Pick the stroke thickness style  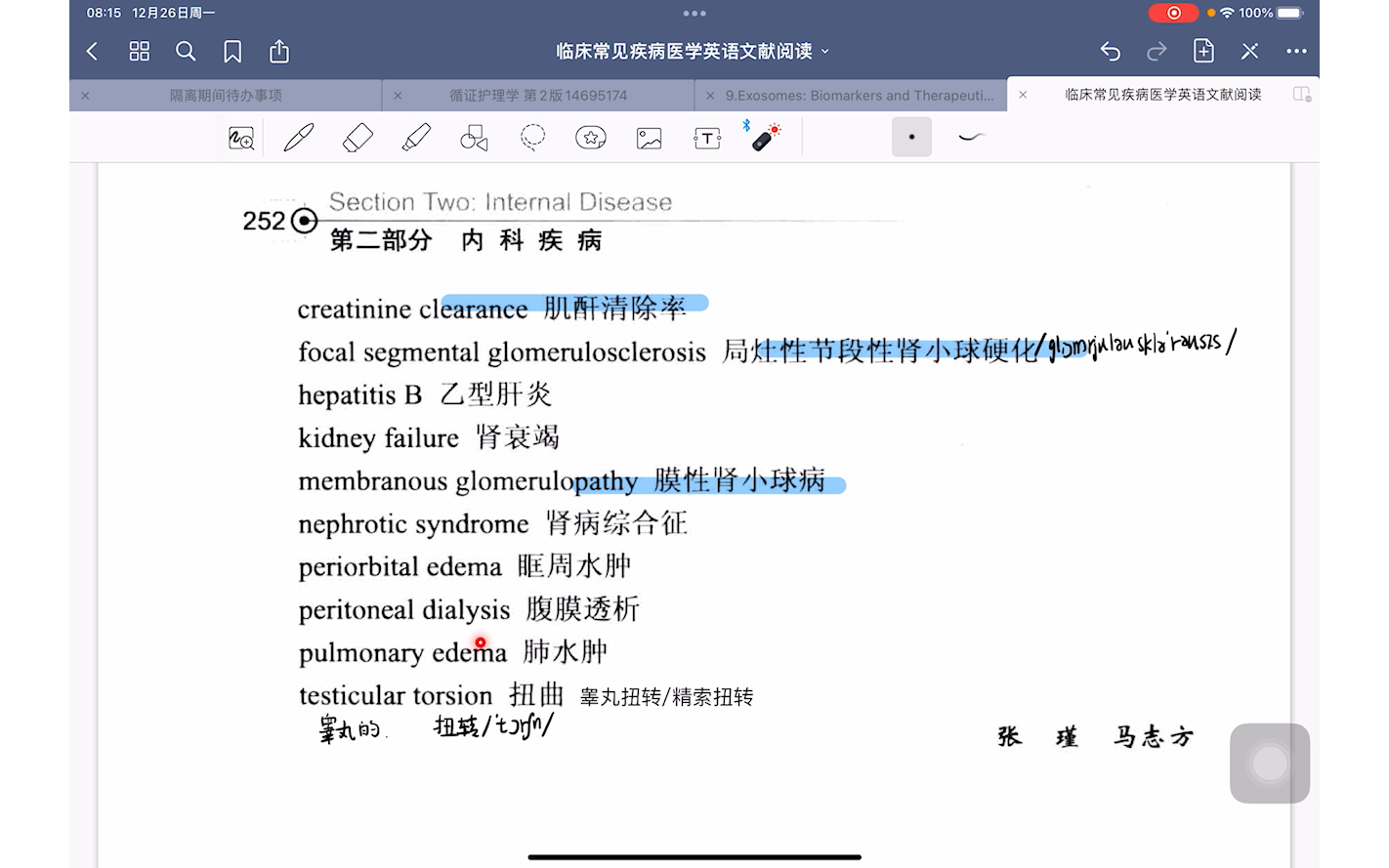click(971, 138)
